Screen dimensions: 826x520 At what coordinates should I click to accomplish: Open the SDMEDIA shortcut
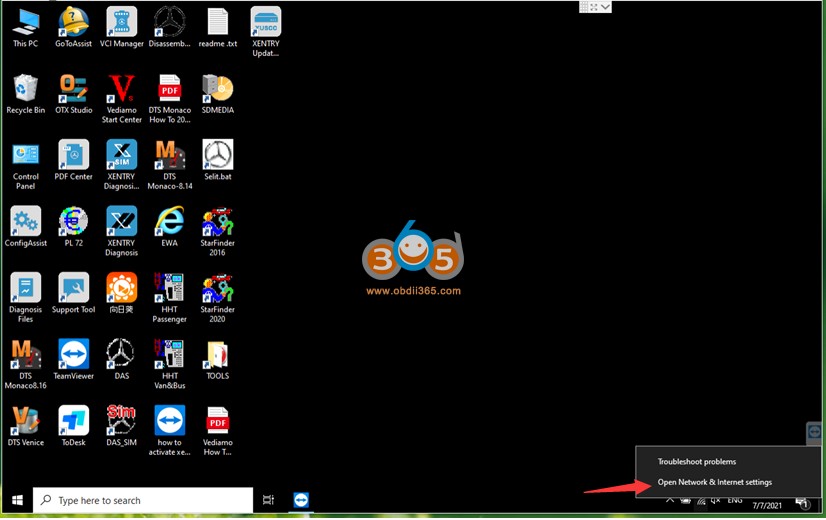tap(218, 95)
